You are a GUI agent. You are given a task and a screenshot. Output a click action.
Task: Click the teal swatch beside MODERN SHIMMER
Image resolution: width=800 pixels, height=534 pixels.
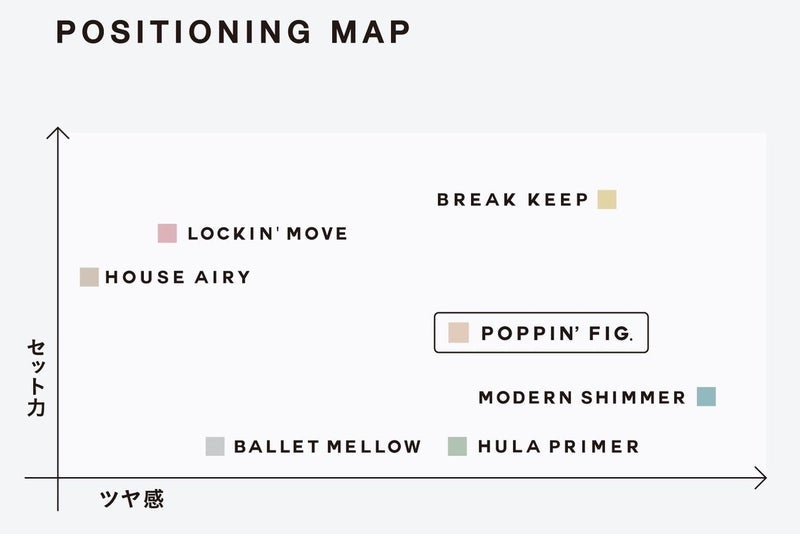click(x=707, y=396)
